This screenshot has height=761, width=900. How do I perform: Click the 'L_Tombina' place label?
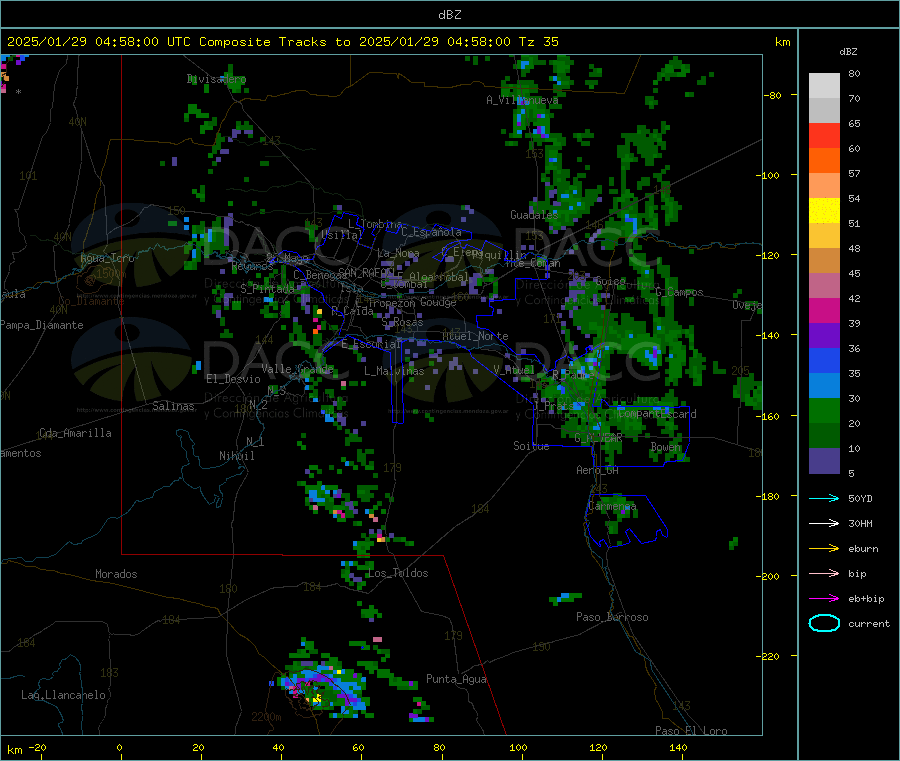[375, 224]
